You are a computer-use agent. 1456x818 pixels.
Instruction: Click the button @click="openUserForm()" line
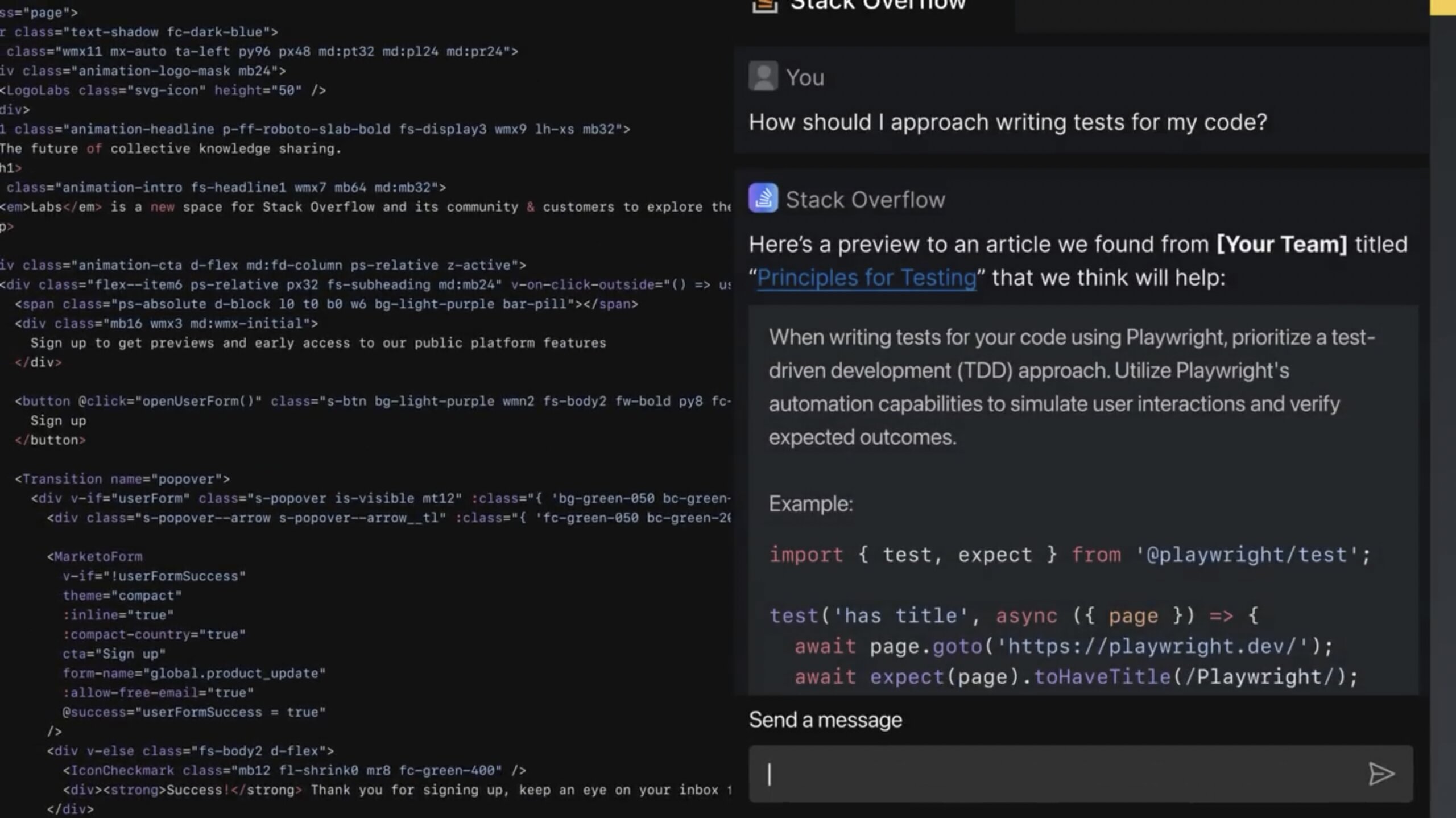pyautogui.click(x=373, y=401)
